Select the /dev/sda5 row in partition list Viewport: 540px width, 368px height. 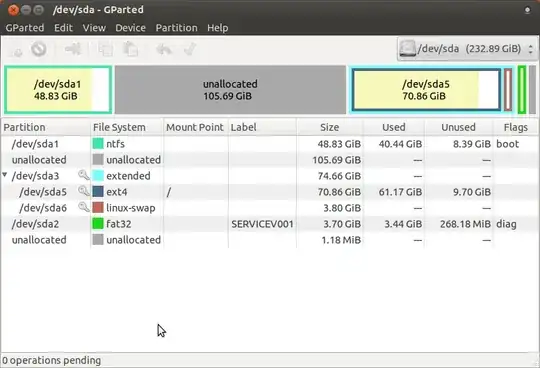tap(270, 191)
